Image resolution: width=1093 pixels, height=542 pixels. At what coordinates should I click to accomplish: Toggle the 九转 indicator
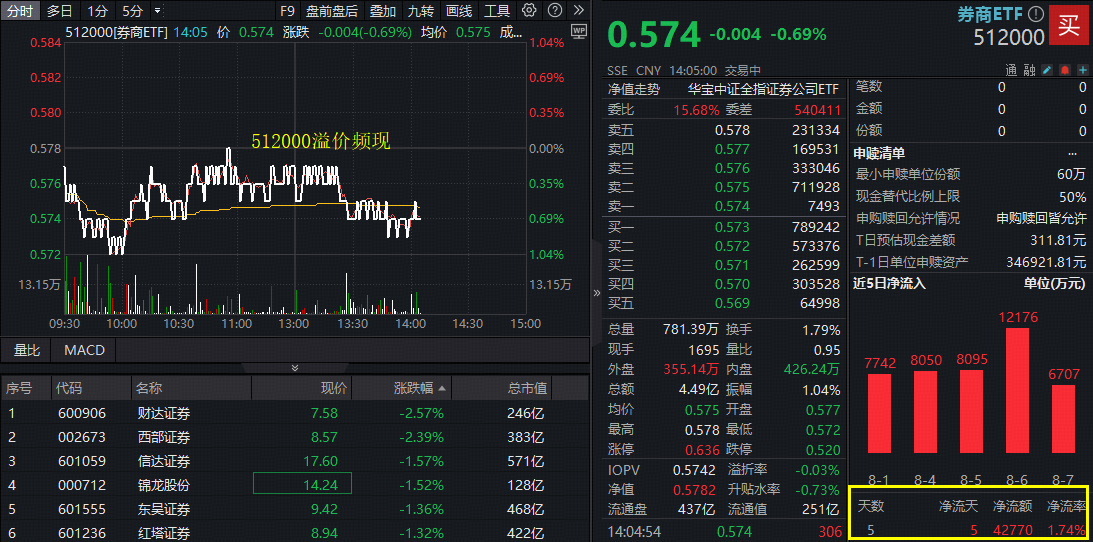420,10
